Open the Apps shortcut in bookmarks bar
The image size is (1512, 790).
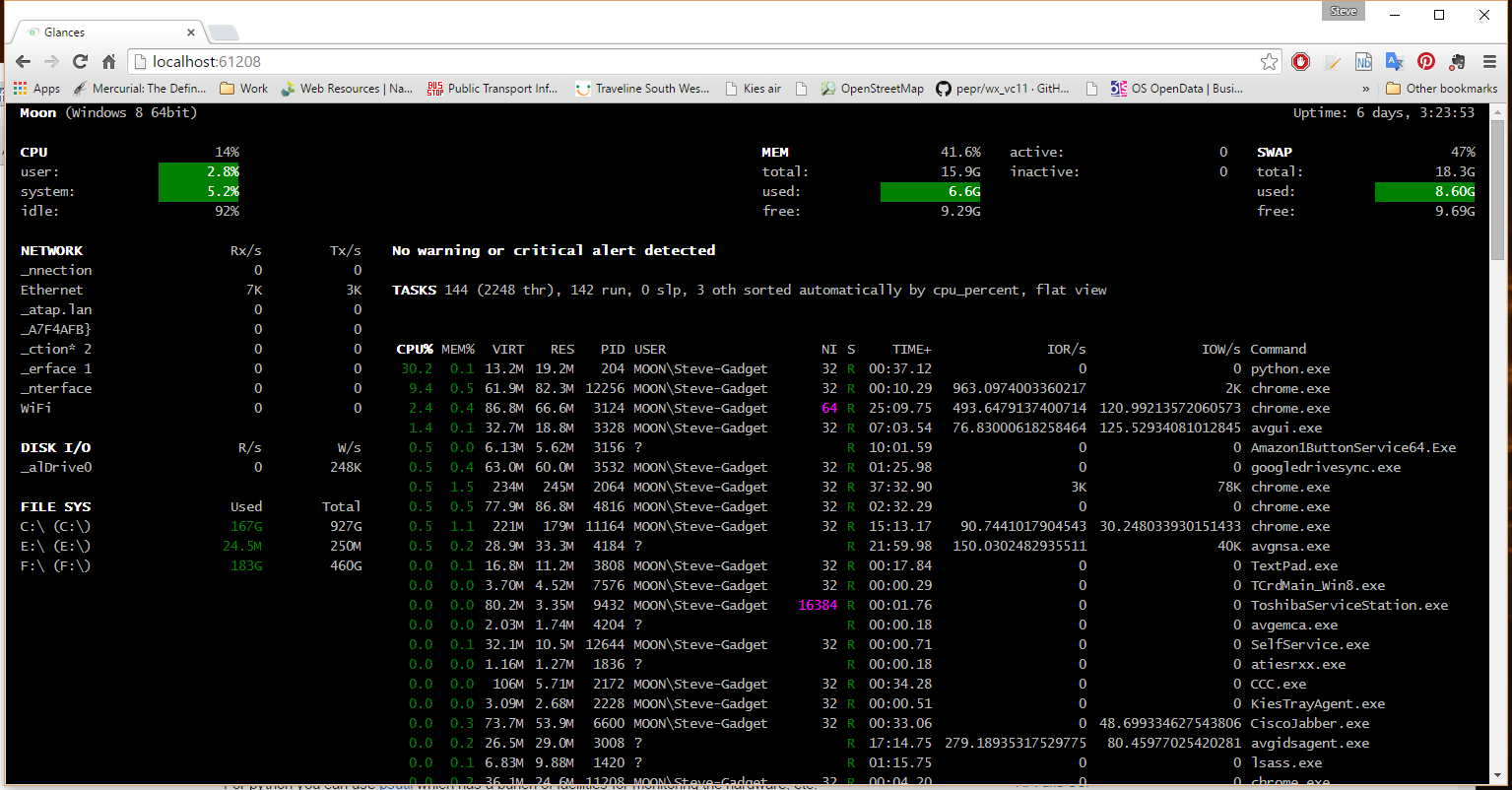pyautogui.click(x=36, y=89)
